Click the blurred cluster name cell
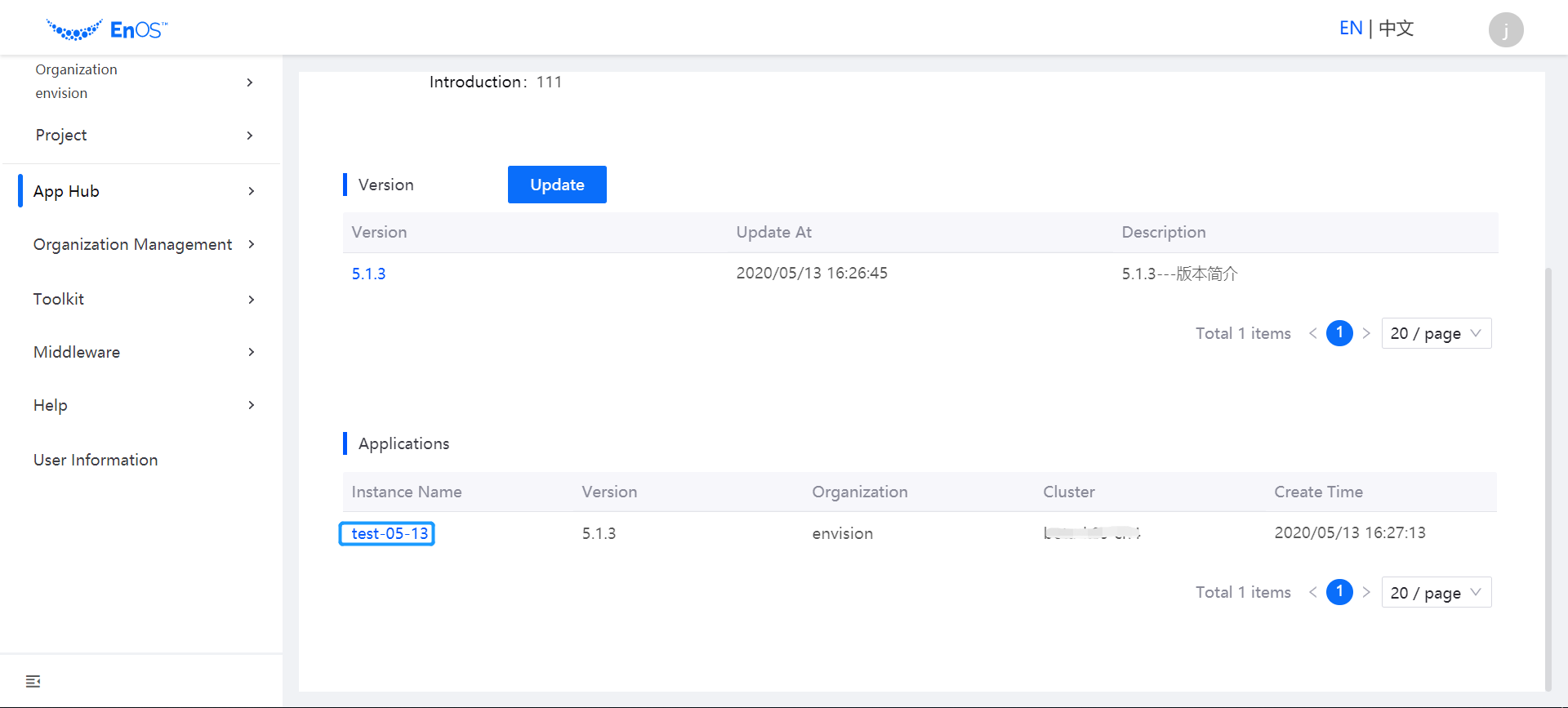Image resolution: width=1568 pixels, height=708 pixels. tap(1092, 533)
